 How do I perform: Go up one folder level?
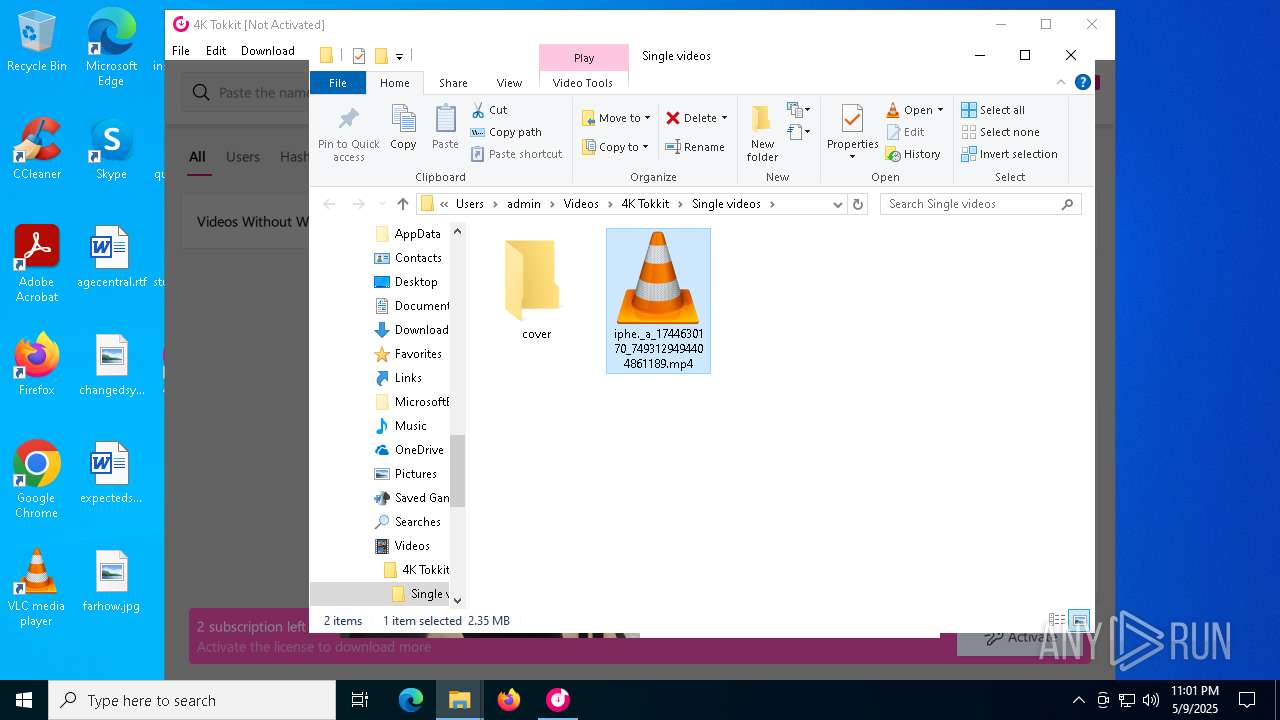tap(403, 204)
